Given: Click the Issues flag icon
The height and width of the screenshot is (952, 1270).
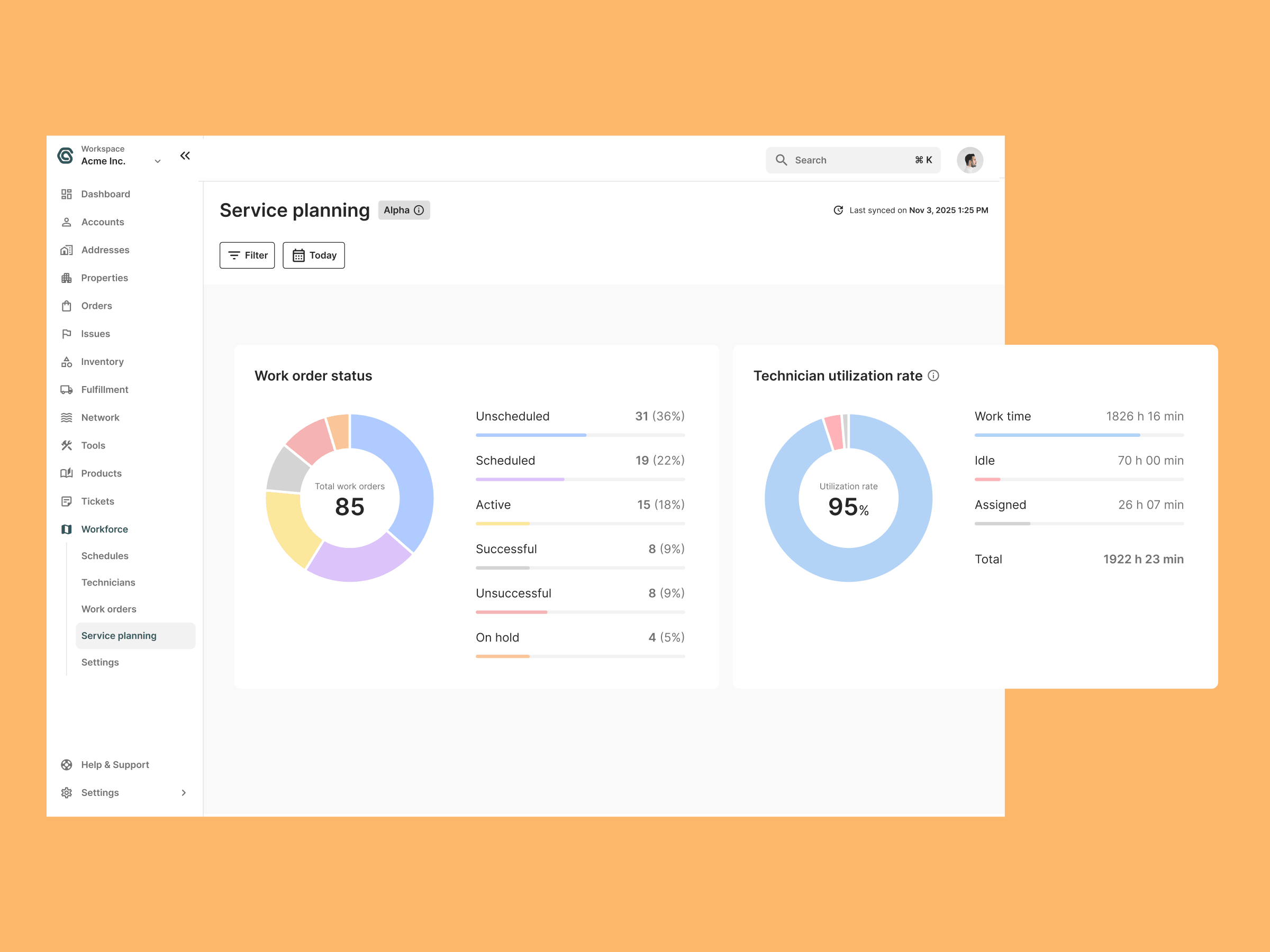Looking at the screenshot, I should tap(67, 334).
